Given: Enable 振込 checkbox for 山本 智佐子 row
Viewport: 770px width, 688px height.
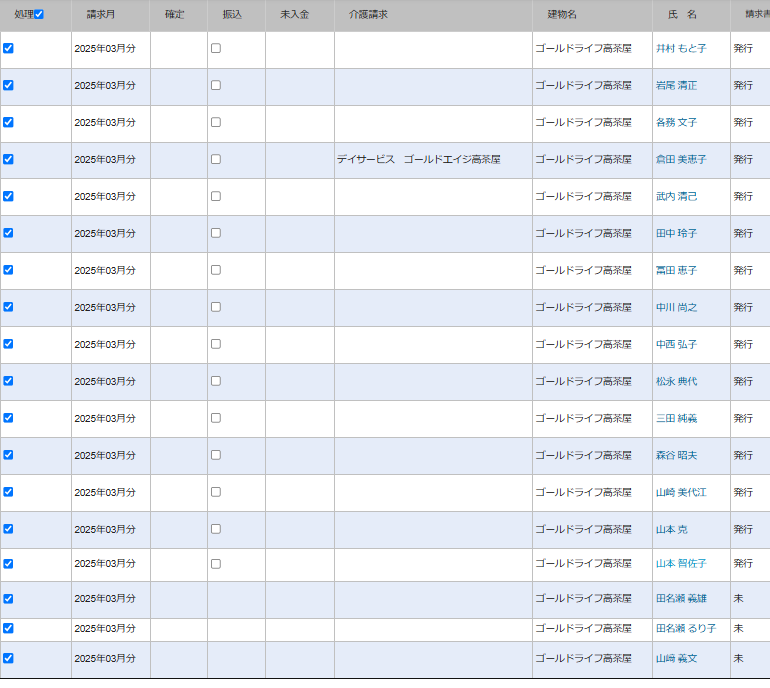Looking at the screenshot, I should 215,564.
